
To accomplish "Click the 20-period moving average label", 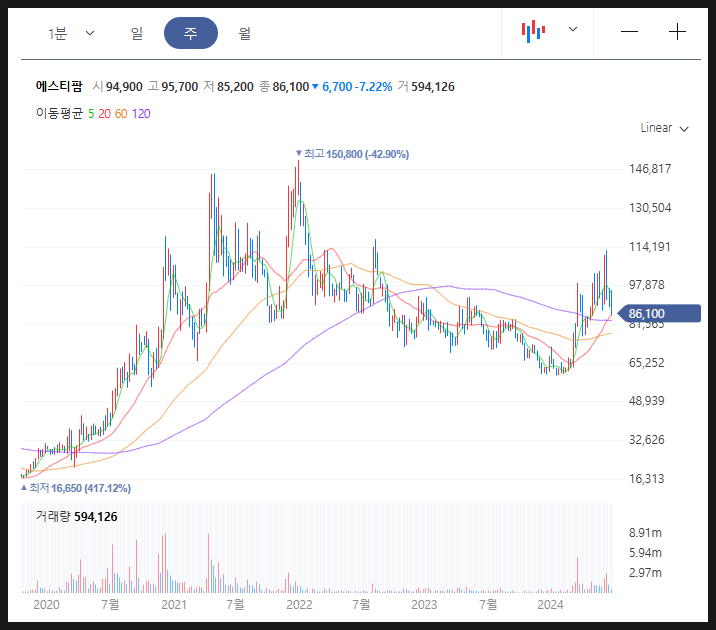I will coord(105,114).
